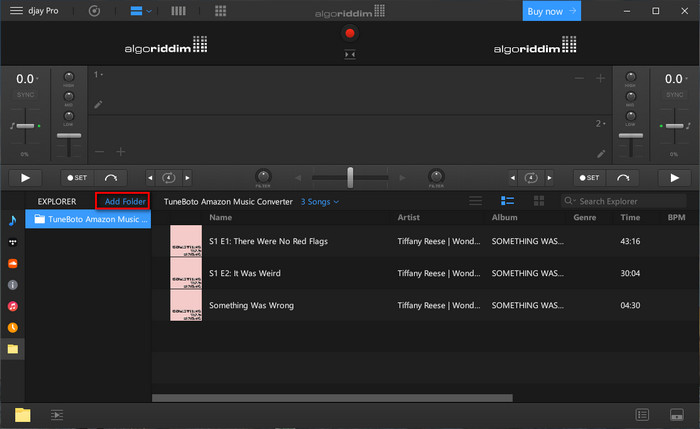Open the SoundCloud source in sidebar

click(12, 263)
